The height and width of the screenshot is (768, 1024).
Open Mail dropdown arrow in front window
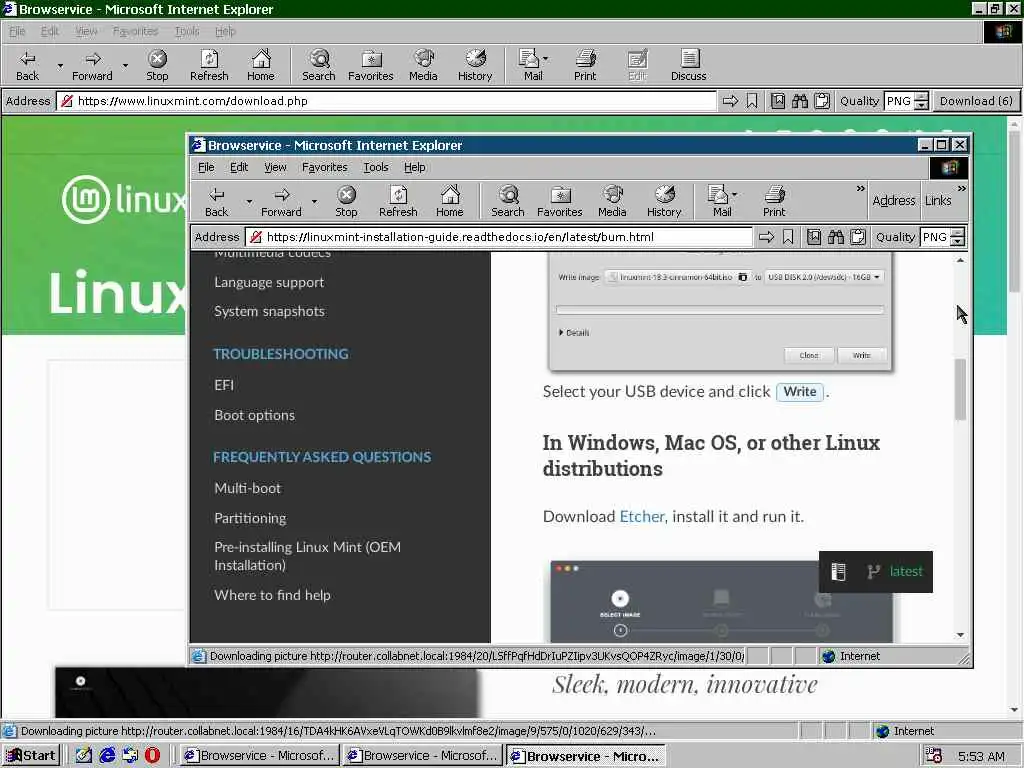click(735, 194)
